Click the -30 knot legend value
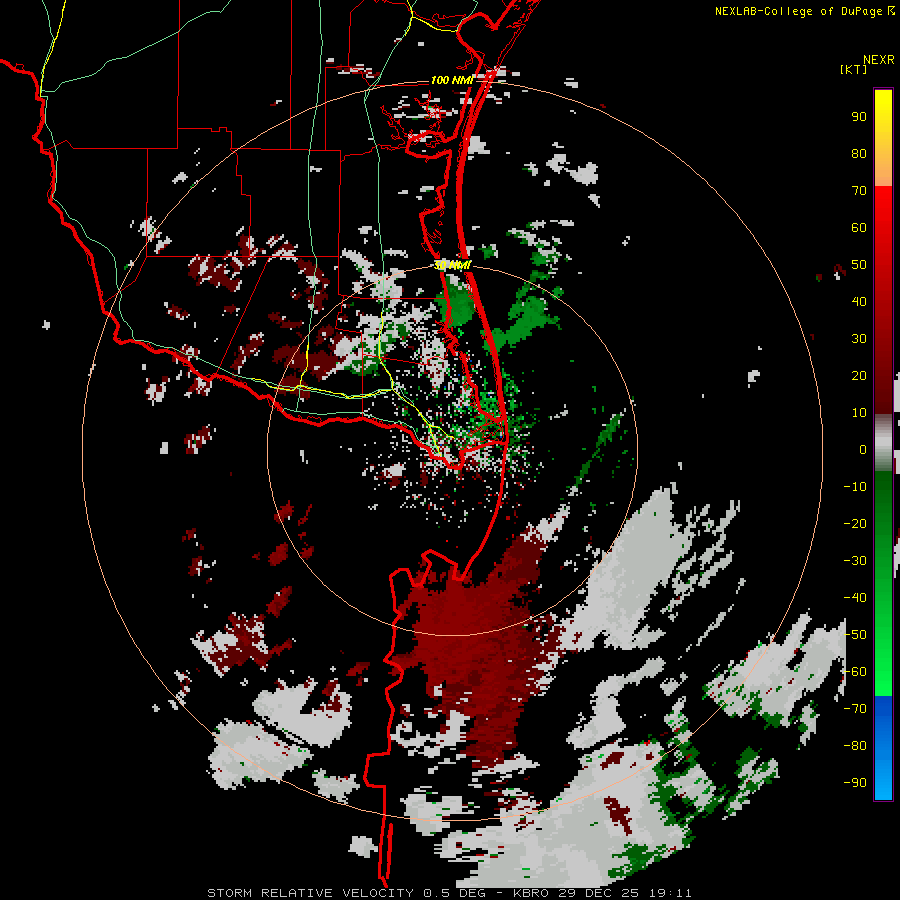 tap(855, 561)
